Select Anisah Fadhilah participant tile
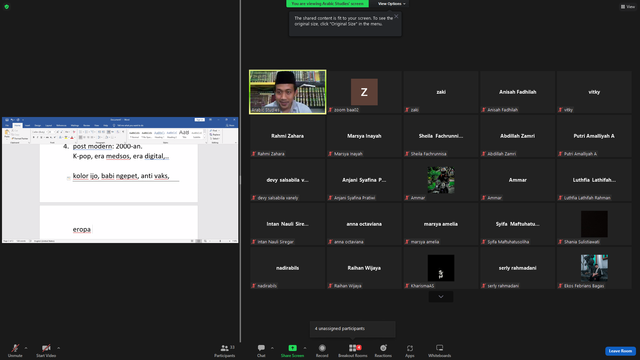Screen dimensions: 640x360 click(518, 92)
